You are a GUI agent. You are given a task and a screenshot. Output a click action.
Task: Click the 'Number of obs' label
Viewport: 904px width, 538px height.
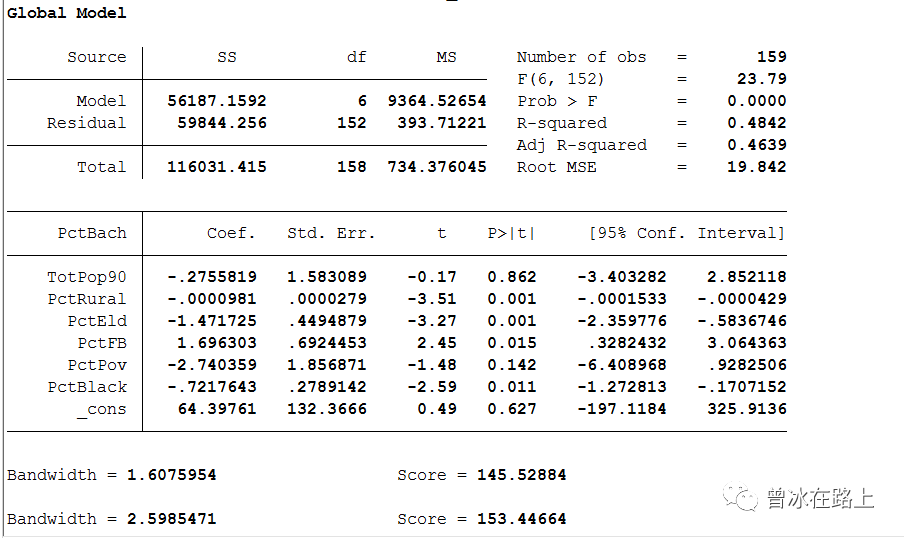click(581, 57)
